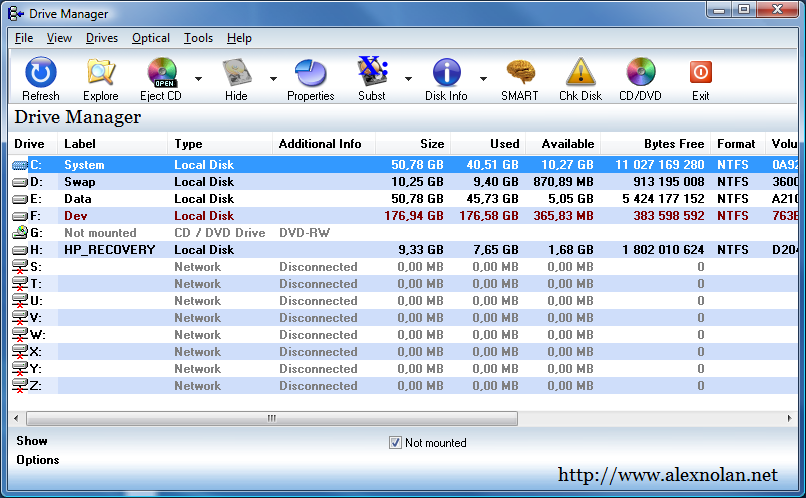This screenshot has width=806, height=498.
Task: Open the Tools menu
Action: point(198,38)
